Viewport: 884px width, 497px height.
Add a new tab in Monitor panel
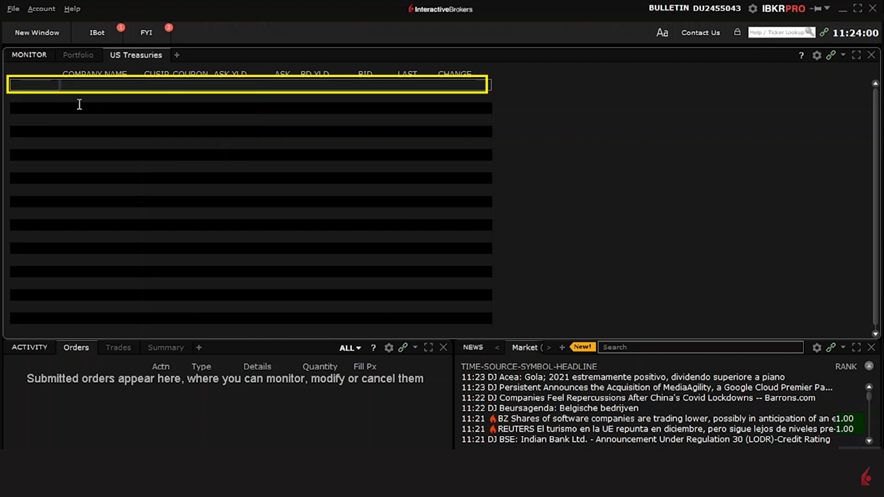pyautogui.click(x=177, y=56)
